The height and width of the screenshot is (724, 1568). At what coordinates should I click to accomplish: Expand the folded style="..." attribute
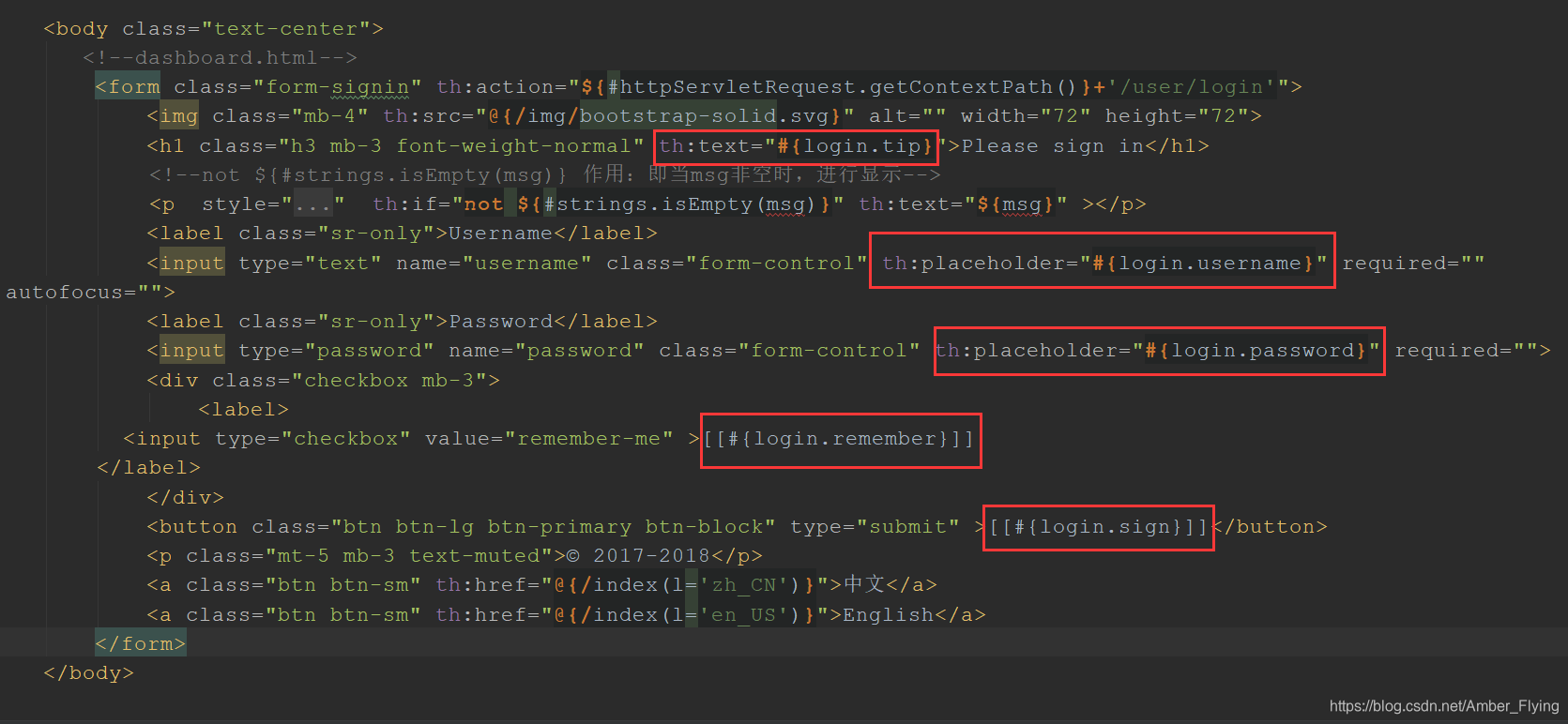click(x=313, y=204)
